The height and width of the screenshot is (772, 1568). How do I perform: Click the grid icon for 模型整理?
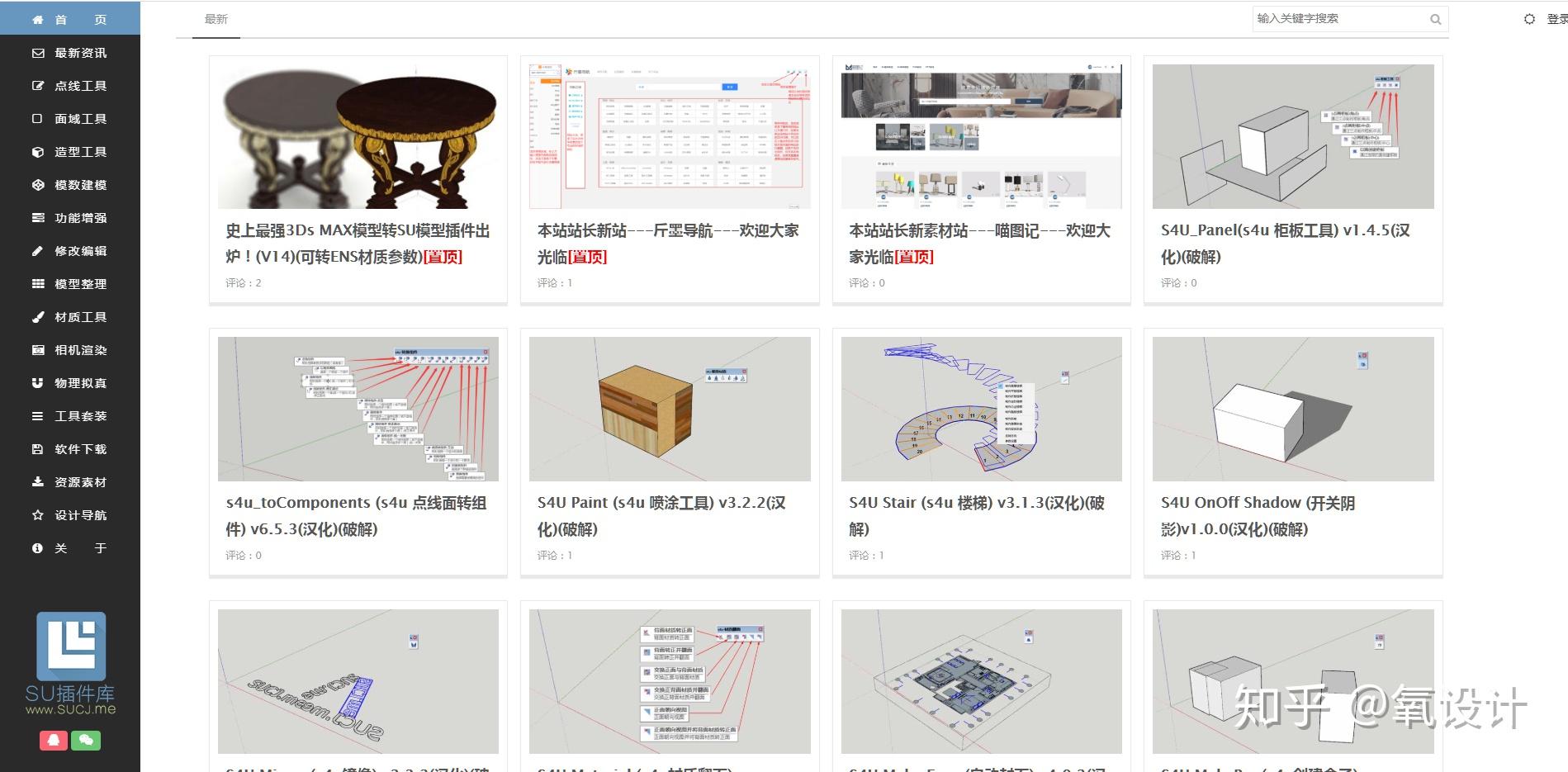coord(37,284)
